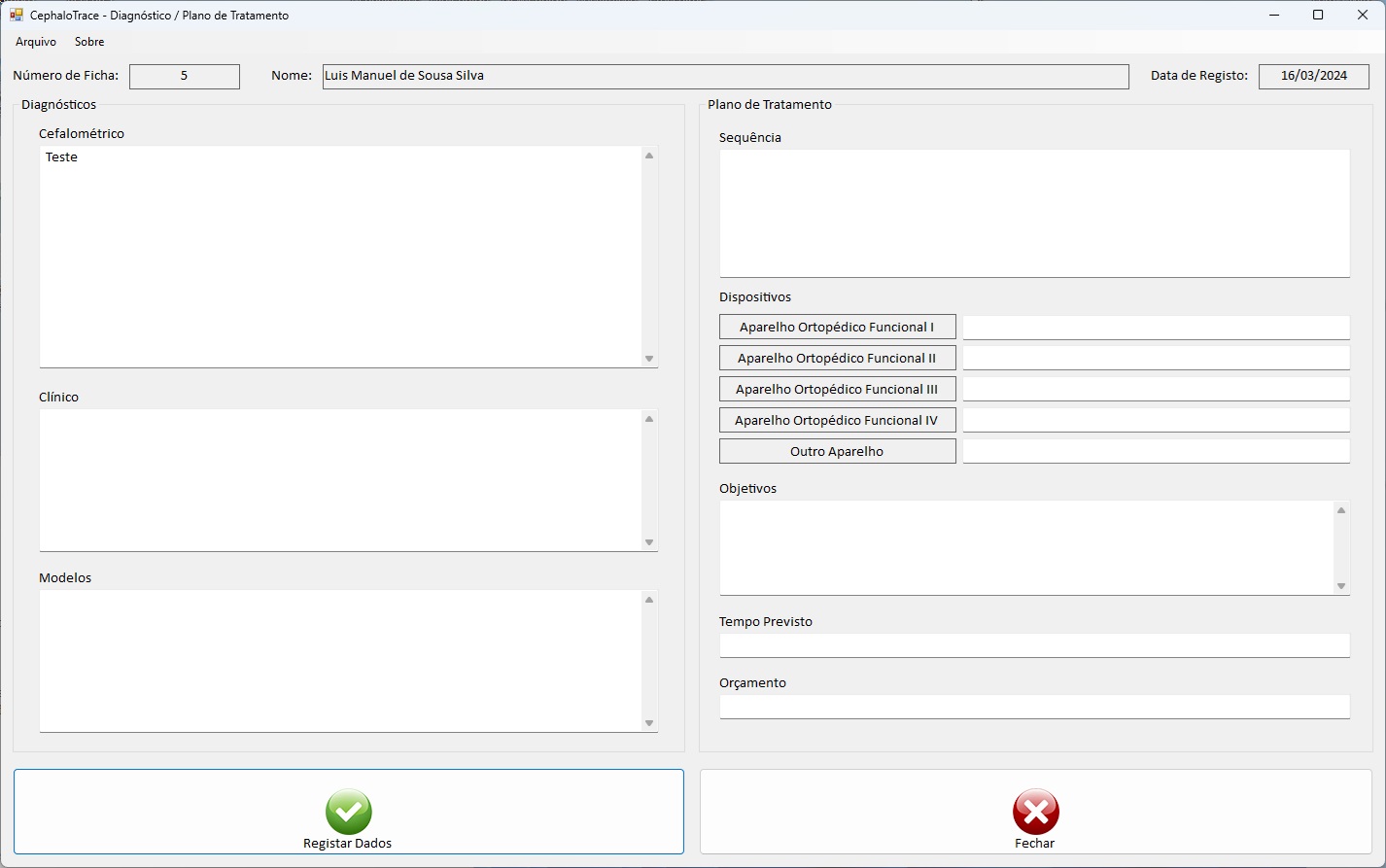
Task: Open the Sobre menu
Action: (x=89, y=42)
